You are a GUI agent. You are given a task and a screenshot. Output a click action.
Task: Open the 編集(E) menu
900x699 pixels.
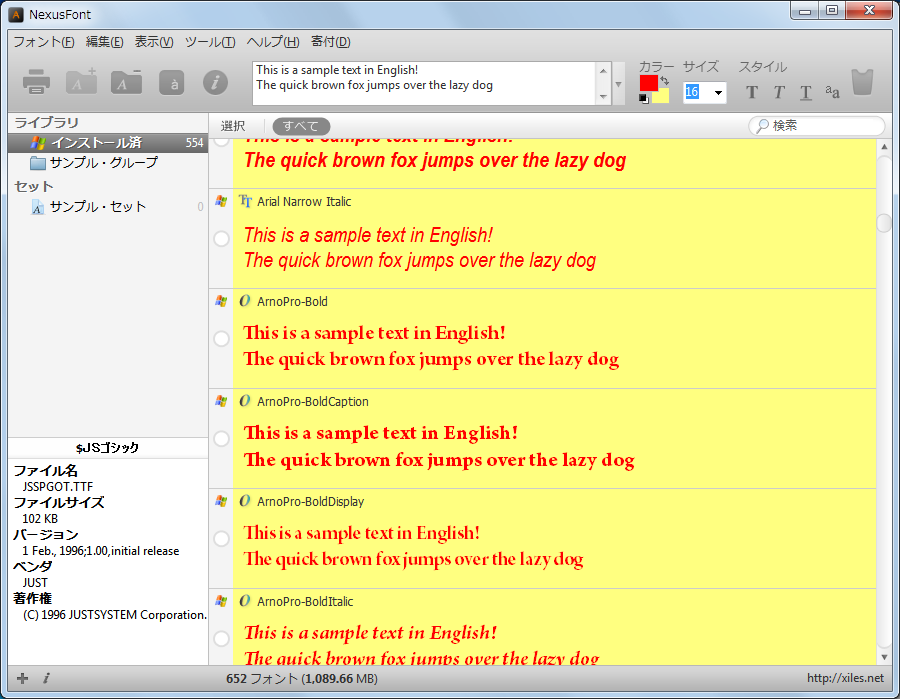tap(104, 42)
